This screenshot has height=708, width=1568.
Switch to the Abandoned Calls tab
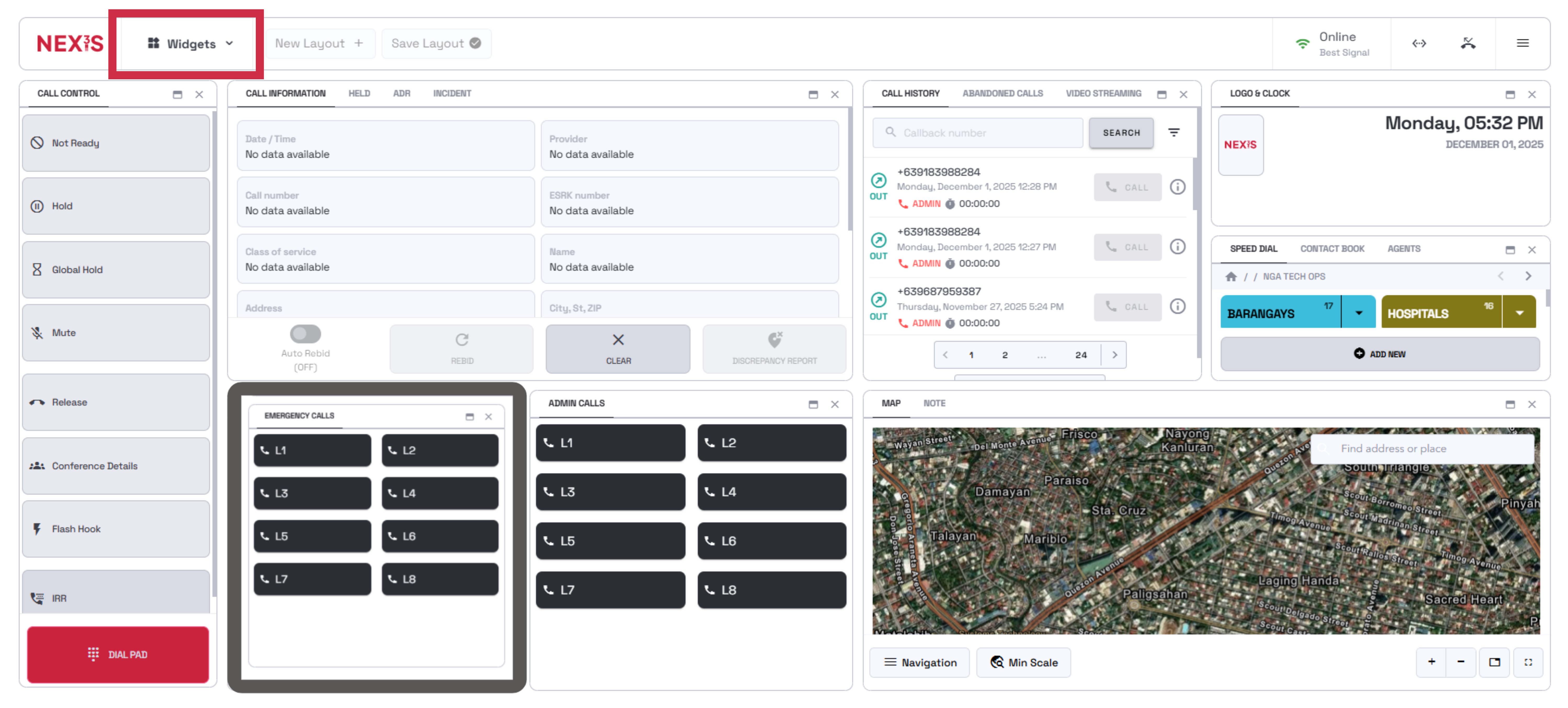[x=1002, y=93]
